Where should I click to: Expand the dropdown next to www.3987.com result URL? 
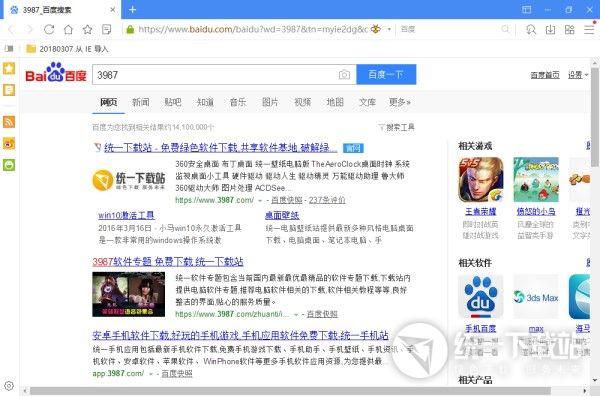coord(260,200)
